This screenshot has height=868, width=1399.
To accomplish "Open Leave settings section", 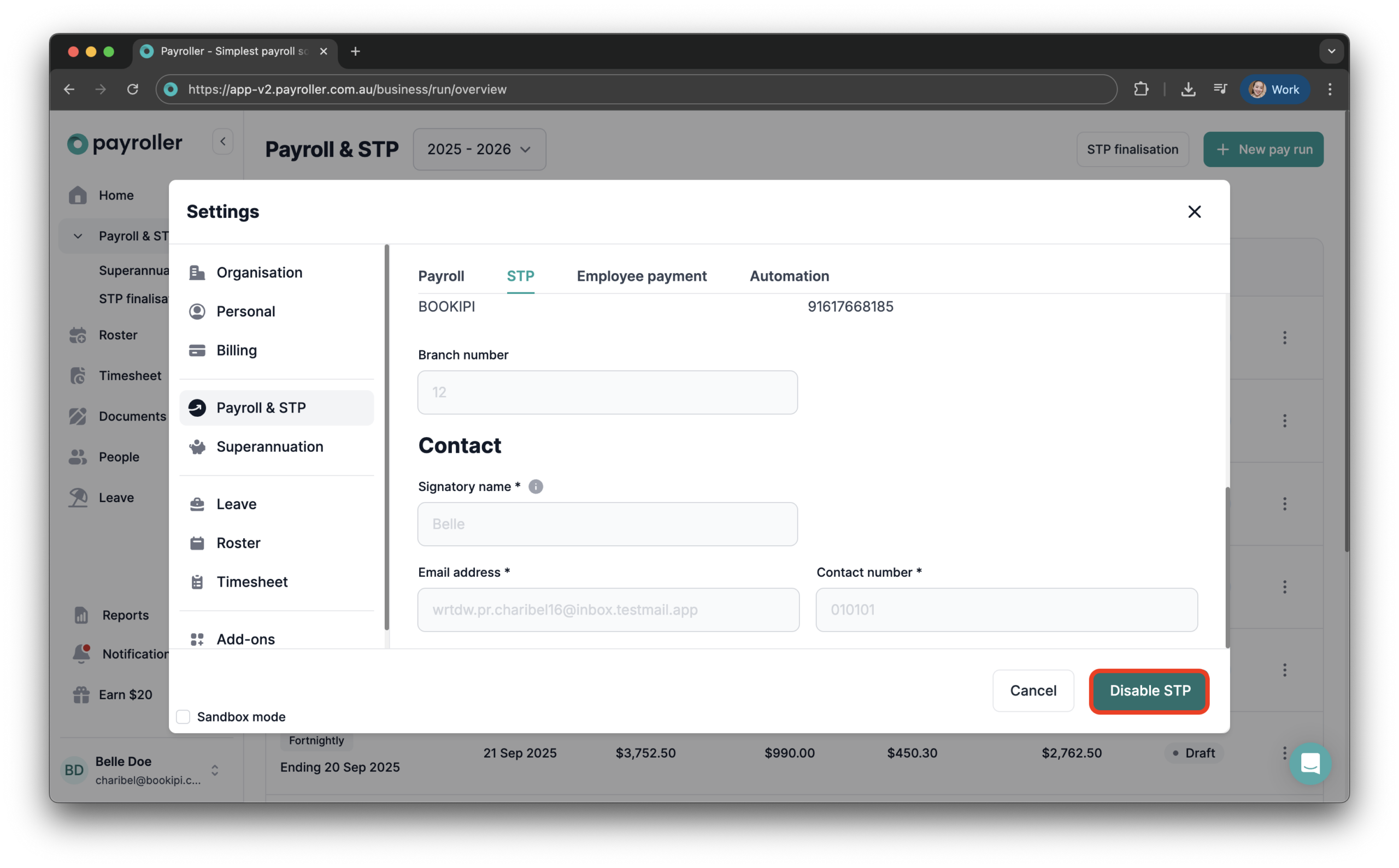I will click(276, 505).
